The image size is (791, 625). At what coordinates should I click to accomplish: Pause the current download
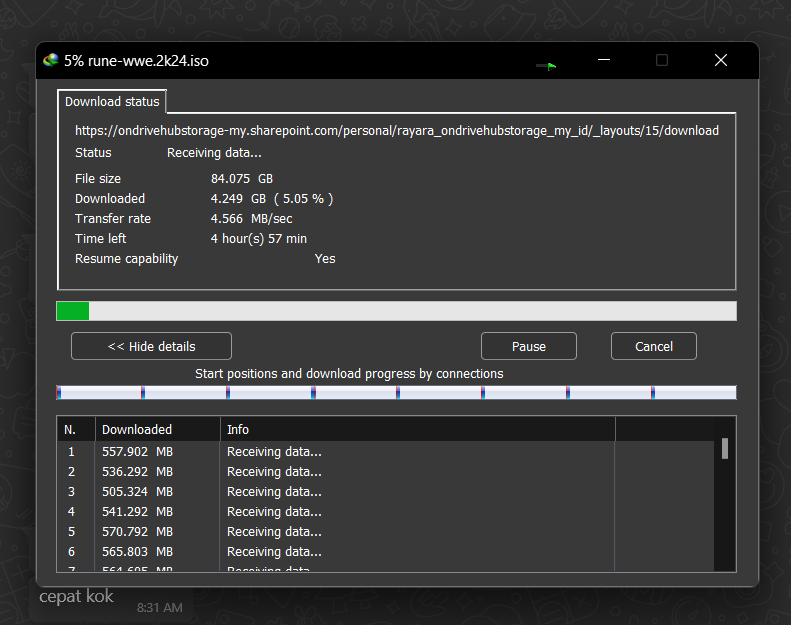(x=528, y=346)
